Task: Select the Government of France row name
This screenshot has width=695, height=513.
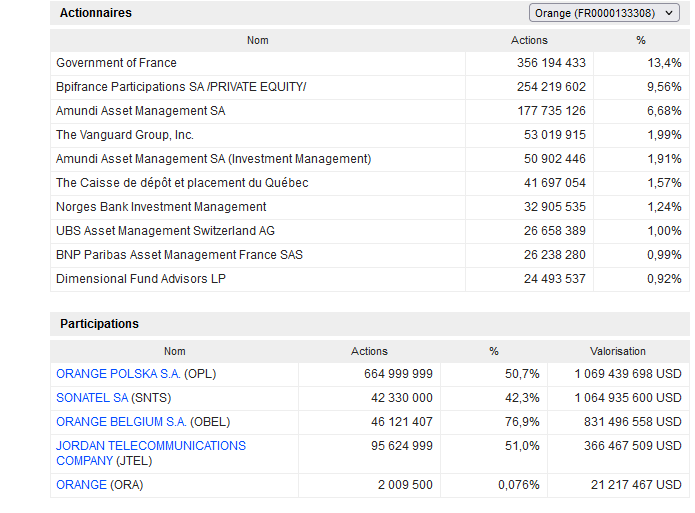Action: pos(116,63)
